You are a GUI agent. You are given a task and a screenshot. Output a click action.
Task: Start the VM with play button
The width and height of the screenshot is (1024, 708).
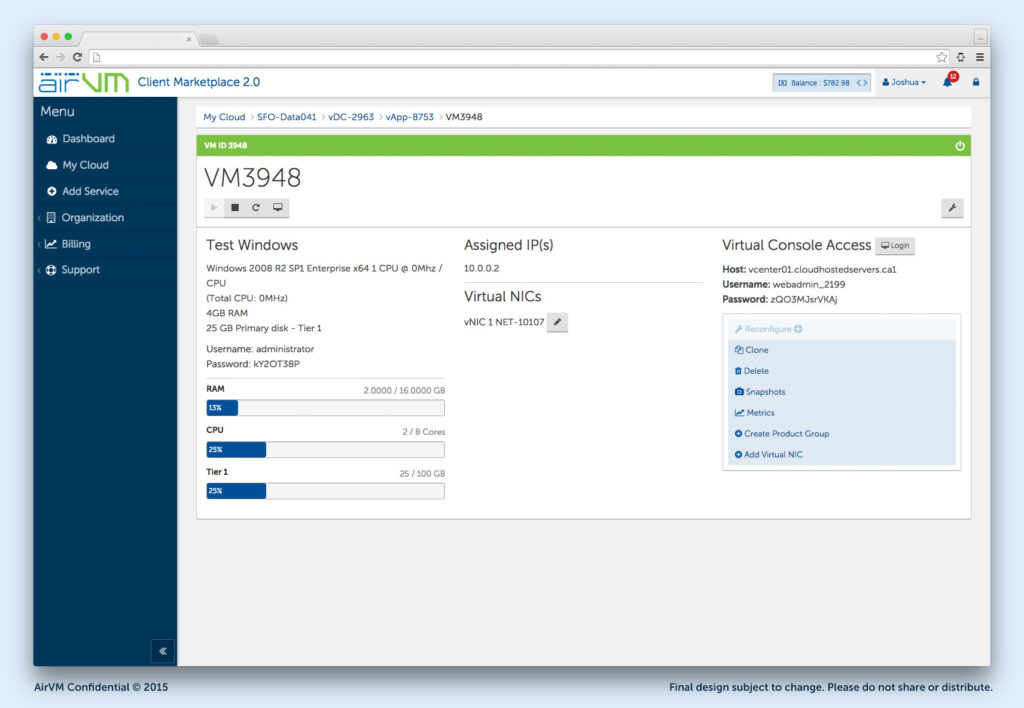[214, 208]
